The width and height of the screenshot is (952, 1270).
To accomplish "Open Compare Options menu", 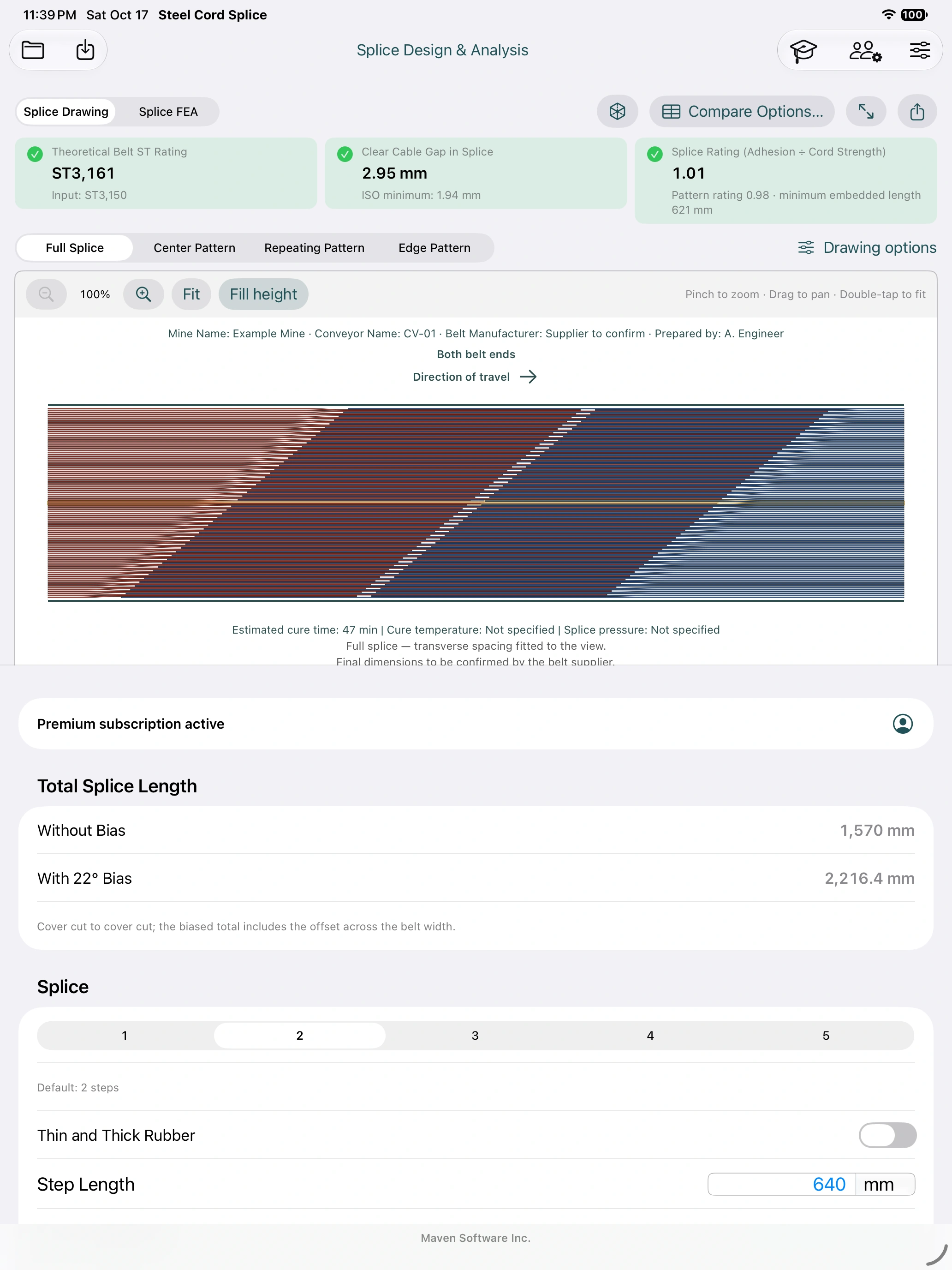I will (x=743, y=111).
